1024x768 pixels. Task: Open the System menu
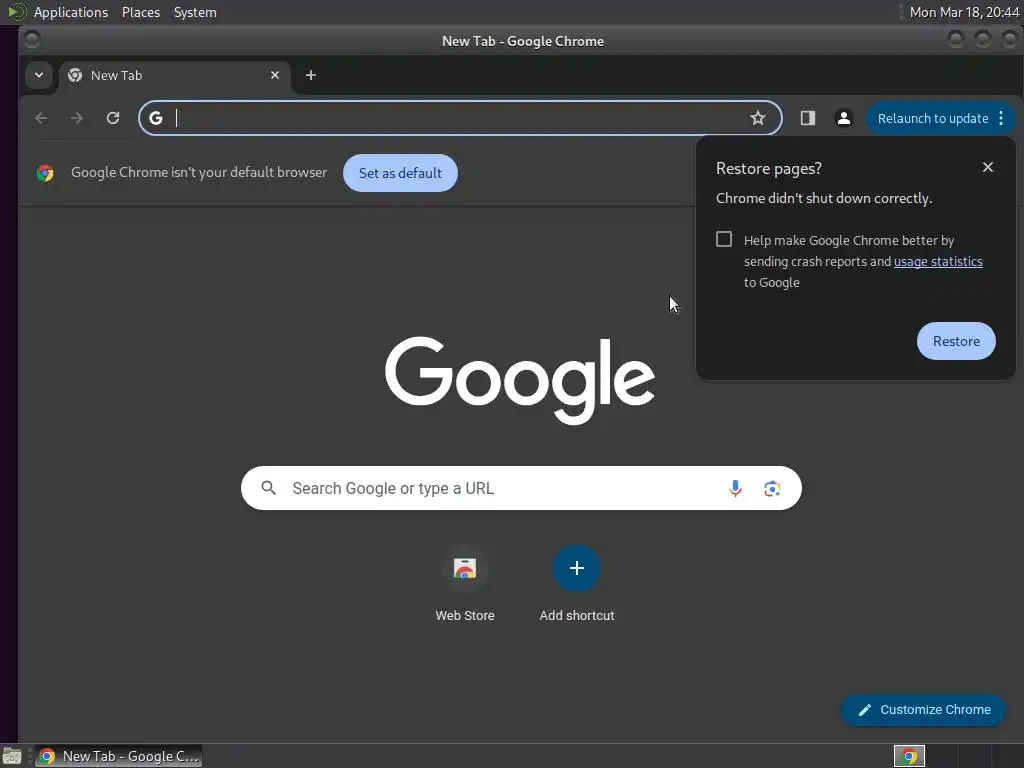195,12
